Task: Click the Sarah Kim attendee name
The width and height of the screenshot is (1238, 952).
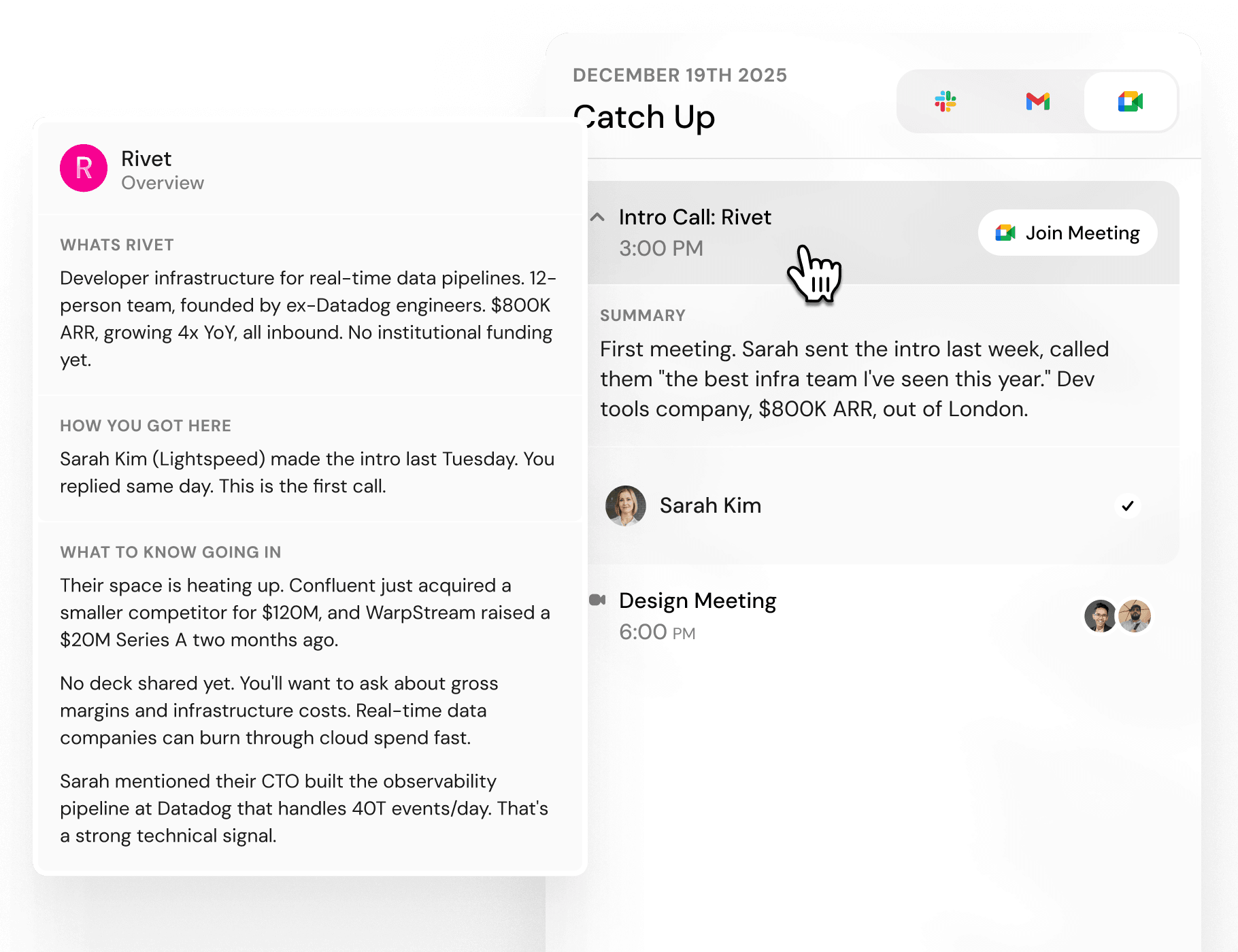Action: 710,506
